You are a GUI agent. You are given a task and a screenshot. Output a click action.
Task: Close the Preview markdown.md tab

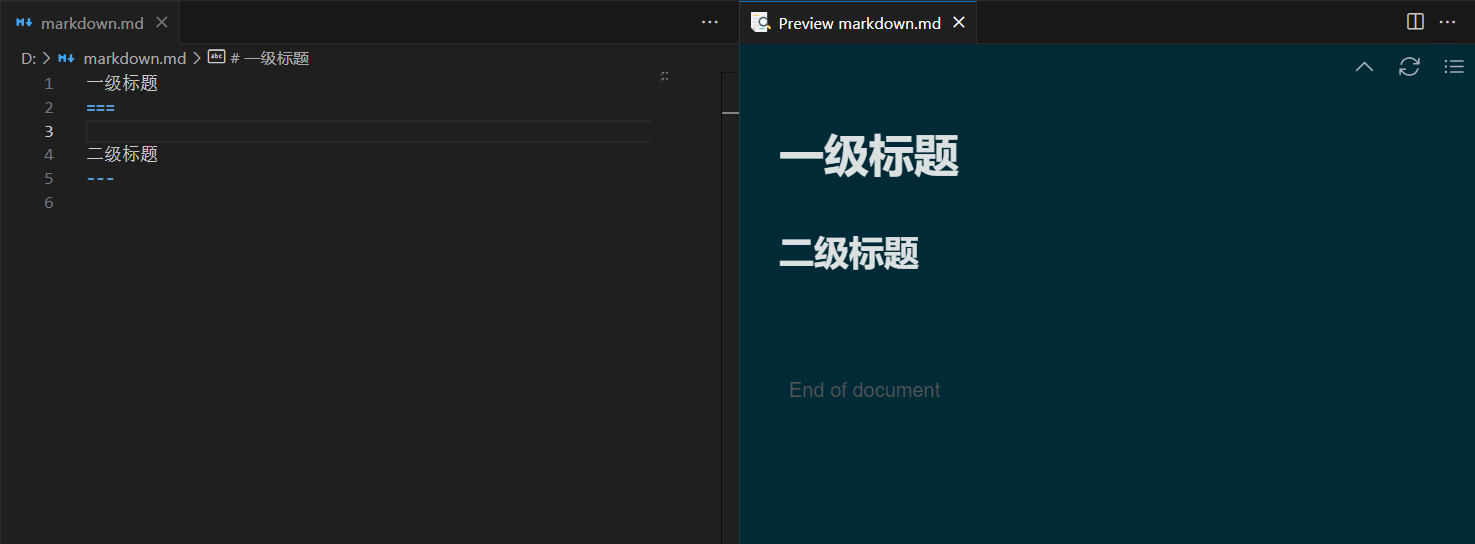tap(959, 22)
